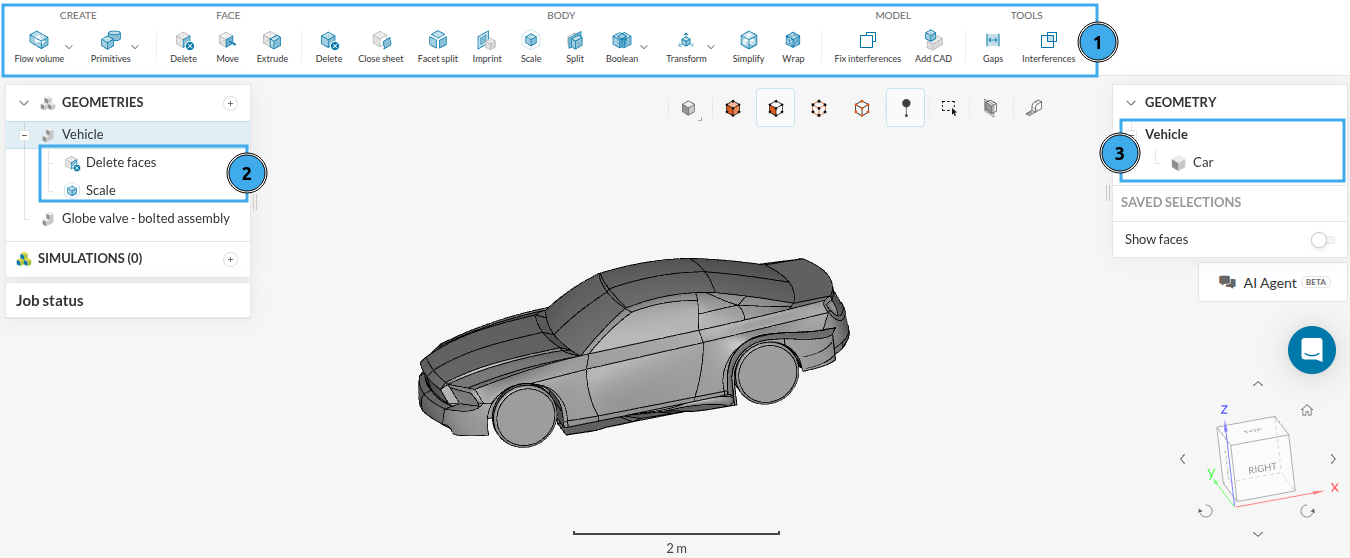Click the Add CAD icon
Viewport: 1350px width, 558px height.
(933, 41)
